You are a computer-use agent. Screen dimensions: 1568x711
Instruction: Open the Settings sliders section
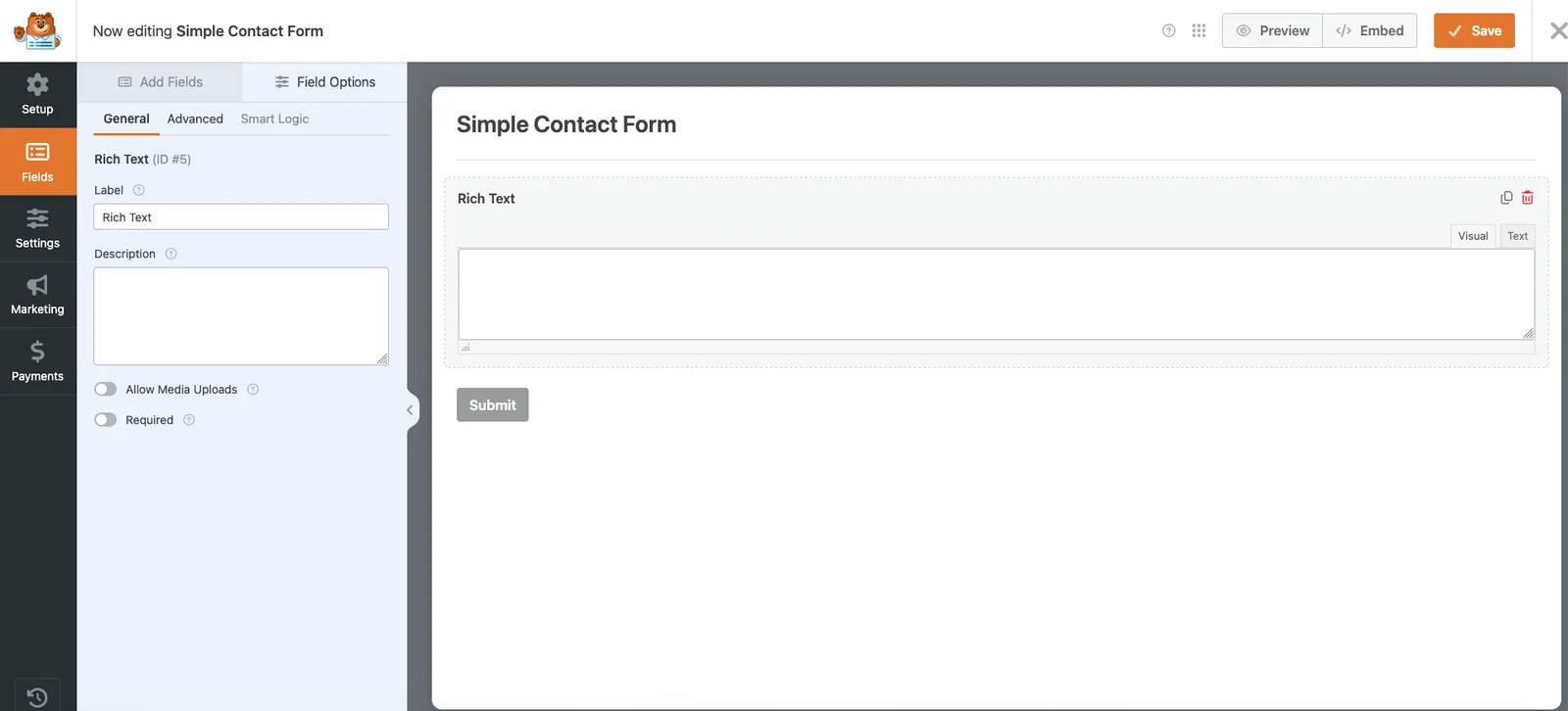pyautogui.click(x=37, y=218)
